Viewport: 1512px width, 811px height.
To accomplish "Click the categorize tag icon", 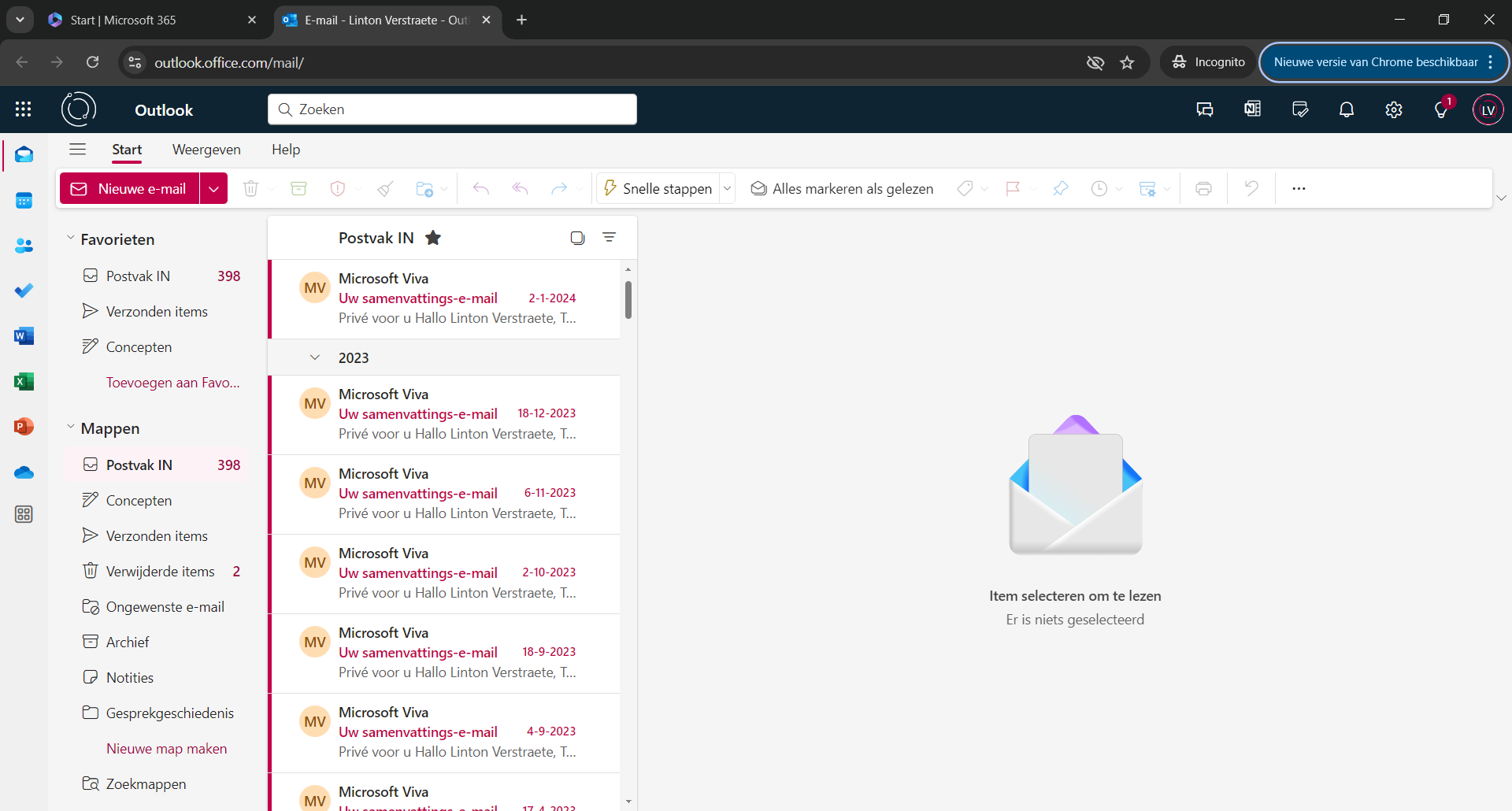I will [x=965, y=188].
